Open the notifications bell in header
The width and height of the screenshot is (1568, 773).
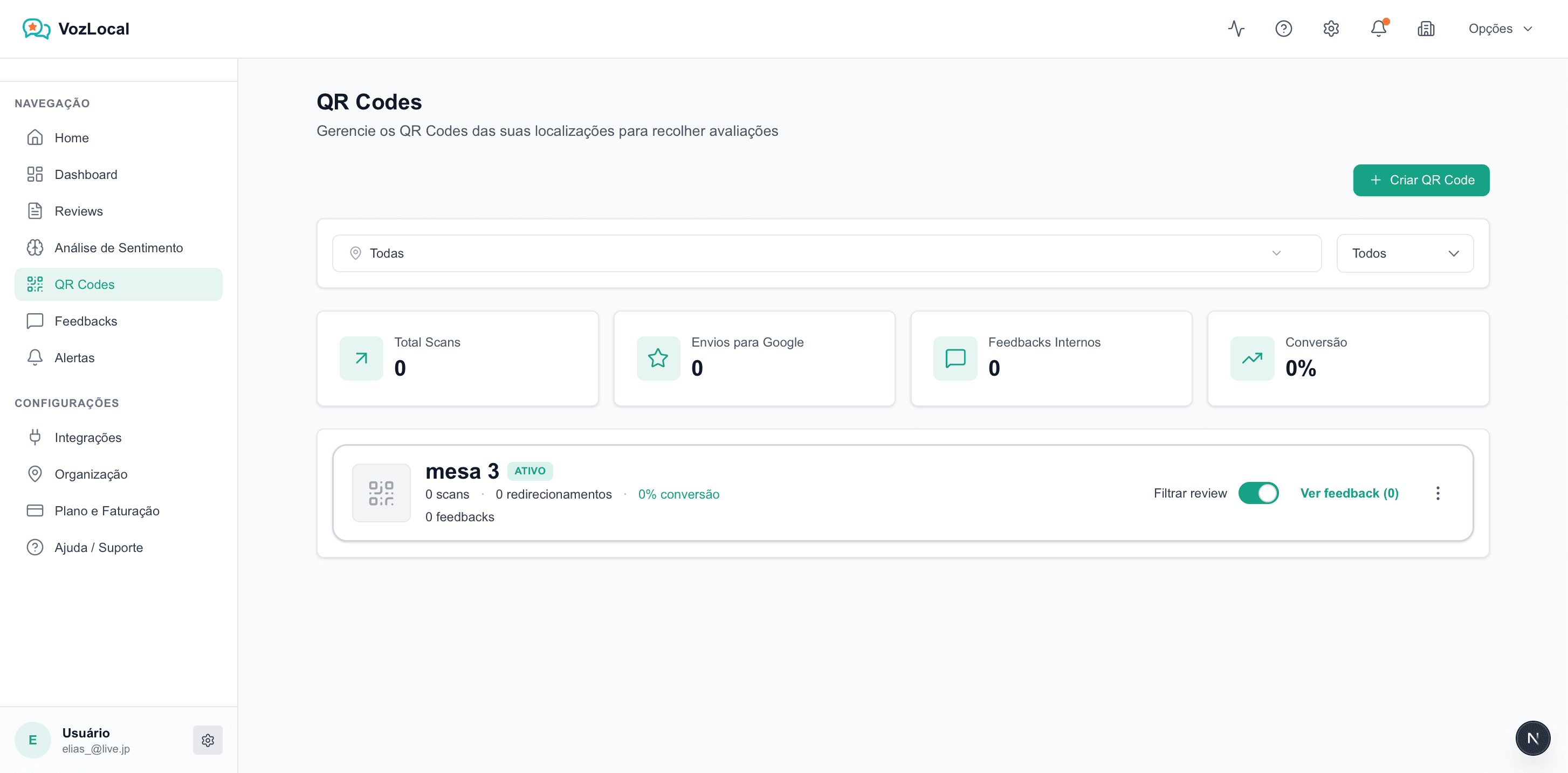click(x=1379, y=29)
